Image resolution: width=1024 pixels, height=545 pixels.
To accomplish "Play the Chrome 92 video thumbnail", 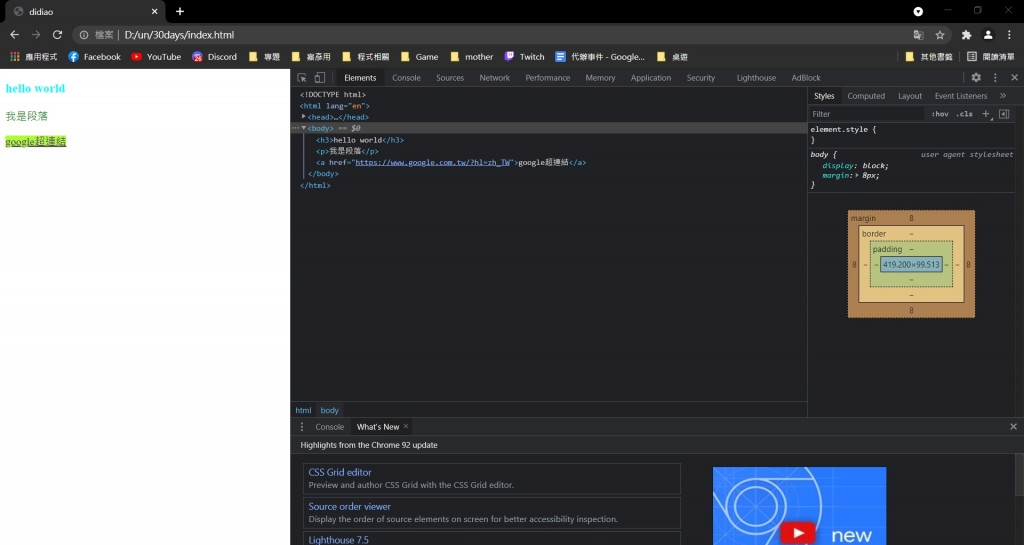I will [797, 533].
